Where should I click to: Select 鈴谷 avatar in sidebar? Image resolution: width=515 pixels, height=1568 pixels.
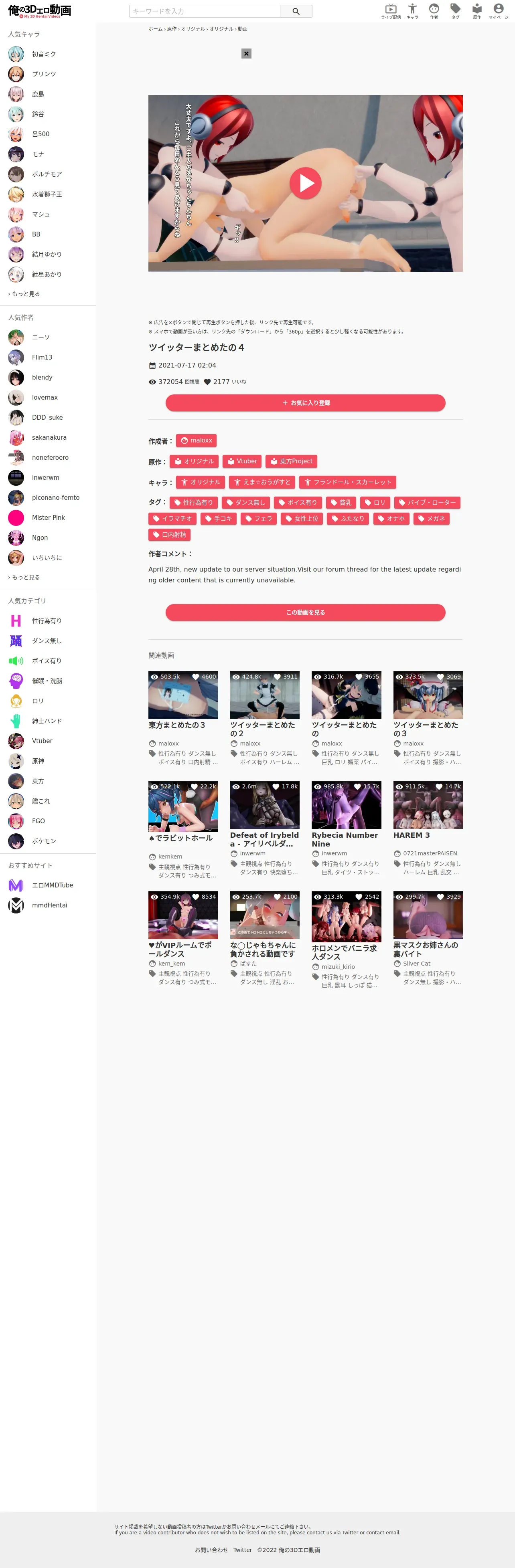(16, 115)
